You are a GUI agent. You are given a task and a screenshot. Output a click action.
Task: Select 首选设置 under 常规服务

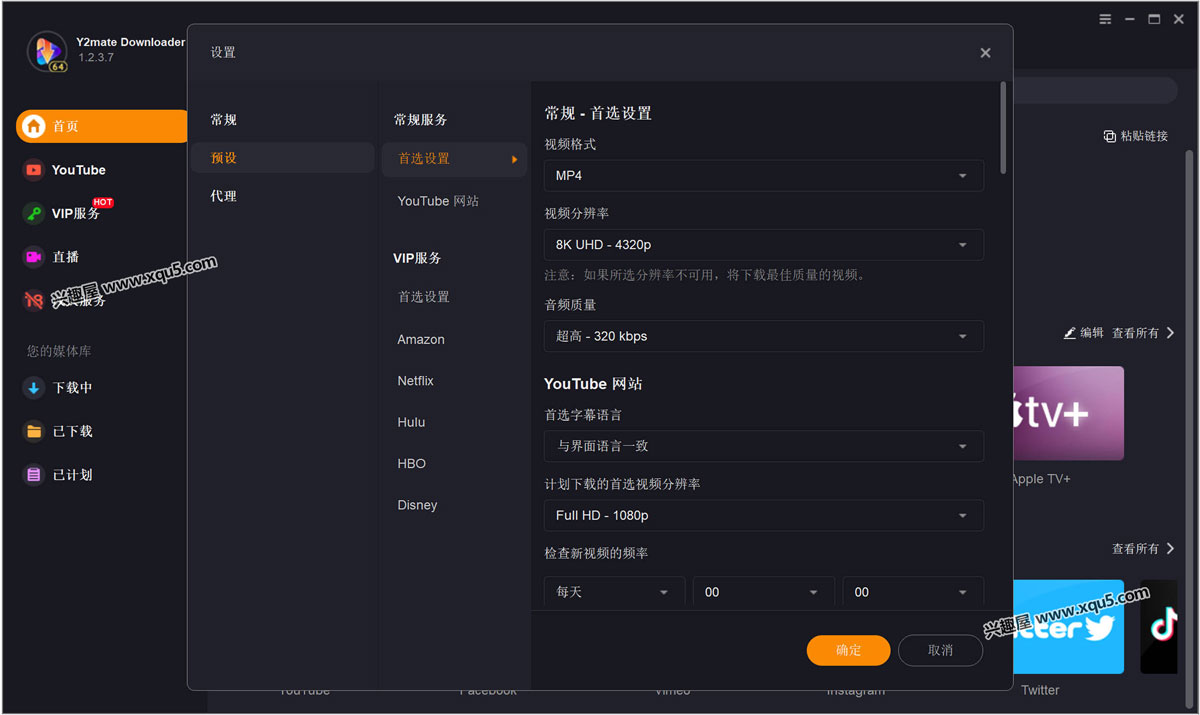[454, 159]
